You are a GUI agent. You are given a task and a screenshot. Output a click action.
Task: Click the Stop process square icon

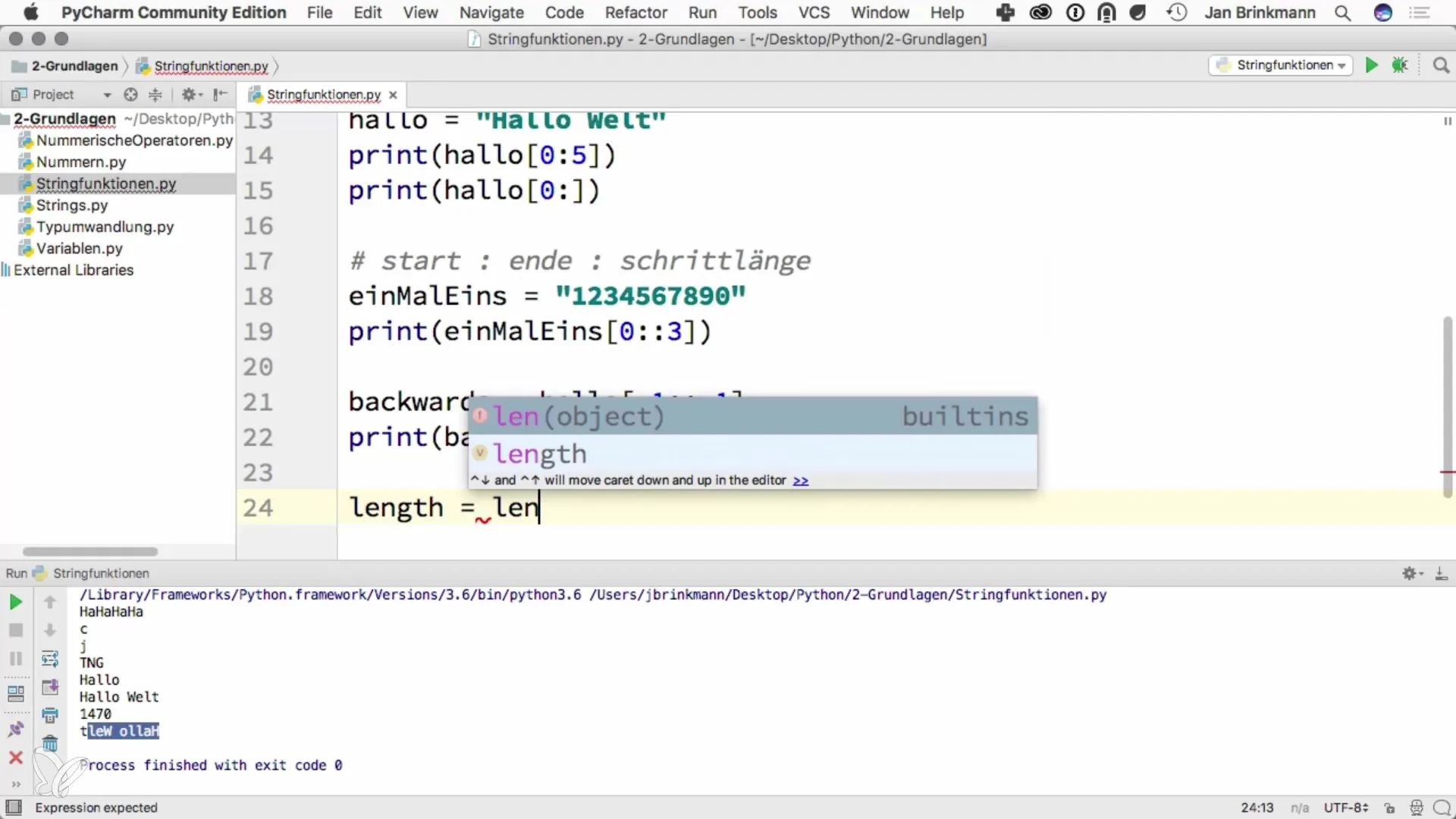coord(15,630)
